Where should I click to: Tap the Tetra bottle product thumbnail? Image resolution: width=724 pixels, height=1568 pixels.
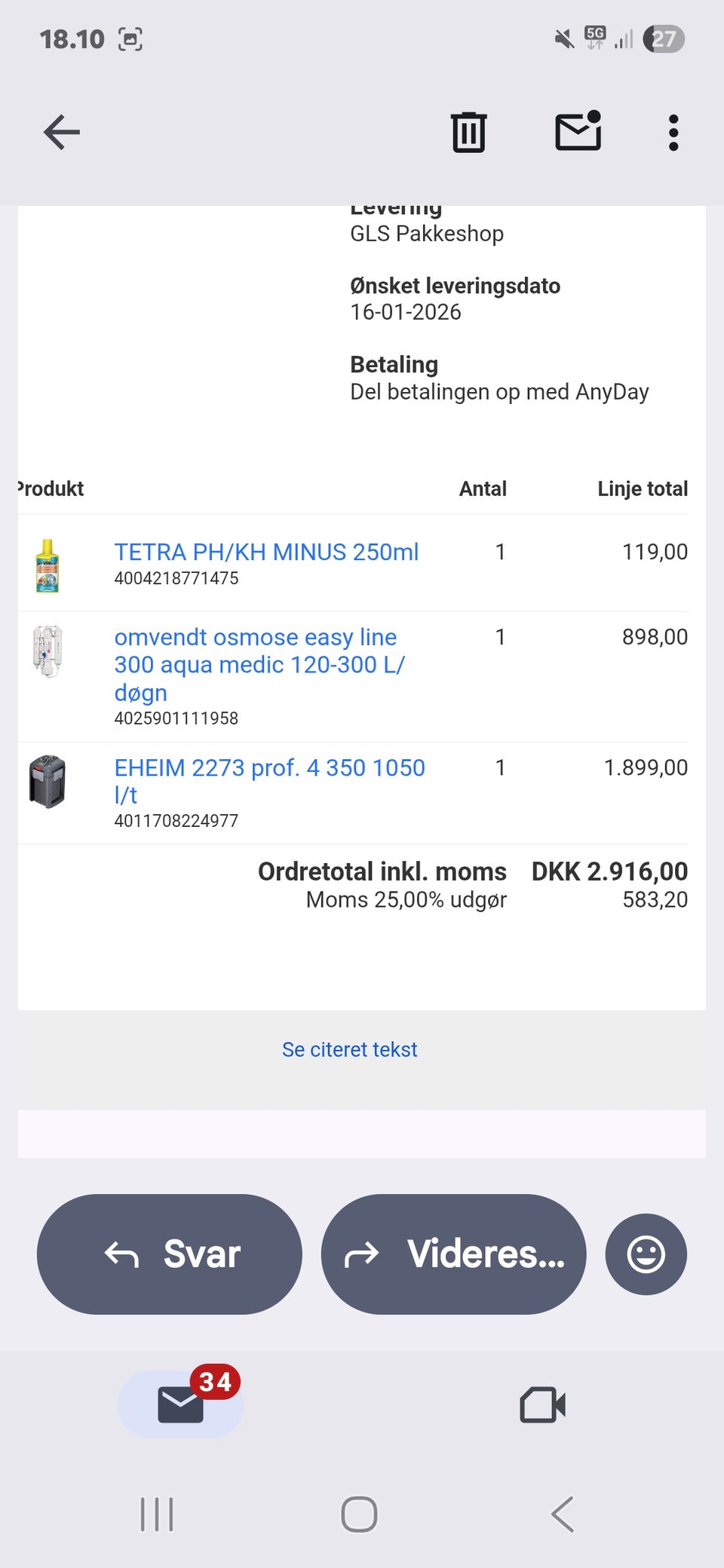click(48, 566)
